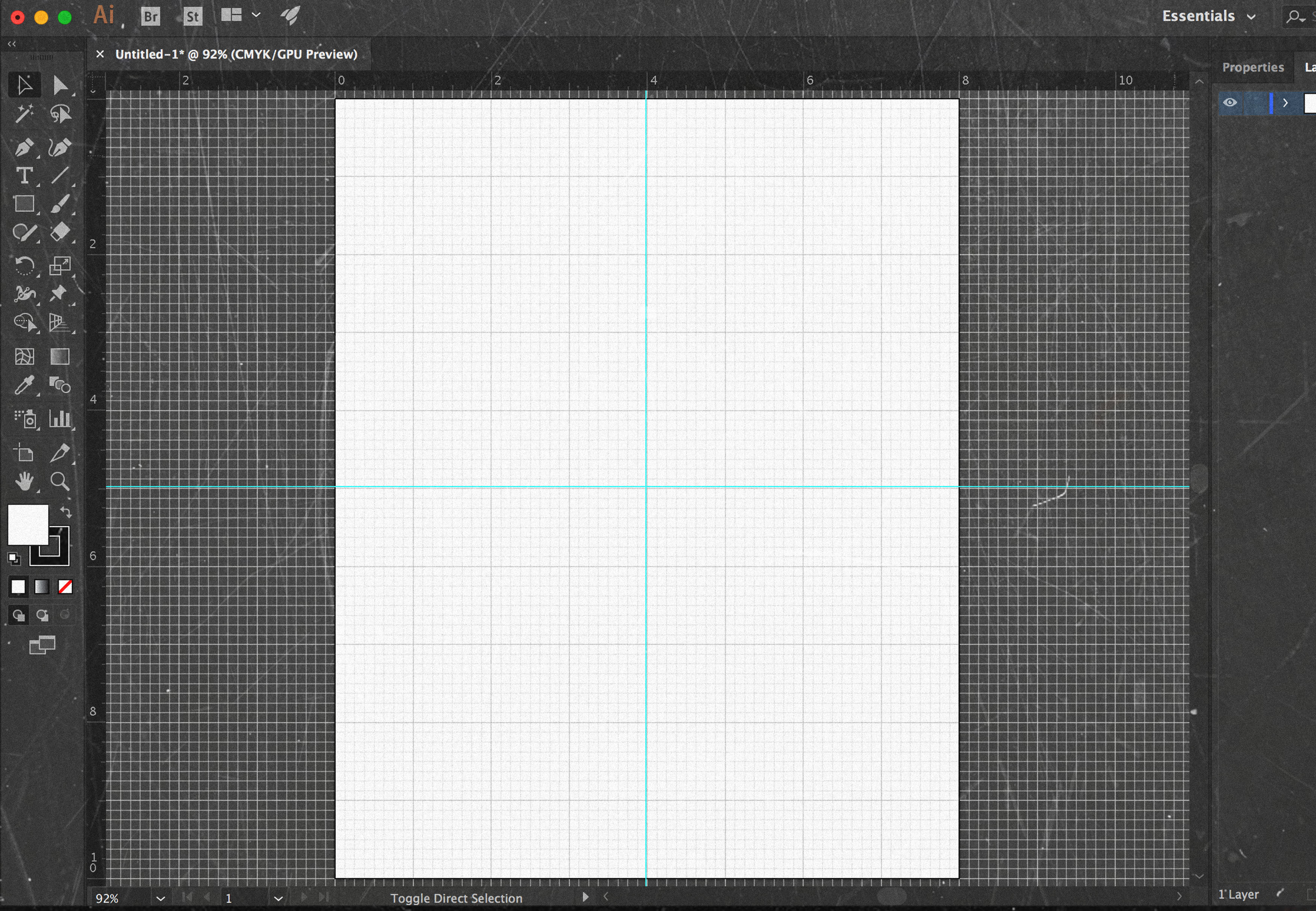Pick the Eyedropper tool
The height and width of the screenshot is (911, 1316).
[24, 385]
